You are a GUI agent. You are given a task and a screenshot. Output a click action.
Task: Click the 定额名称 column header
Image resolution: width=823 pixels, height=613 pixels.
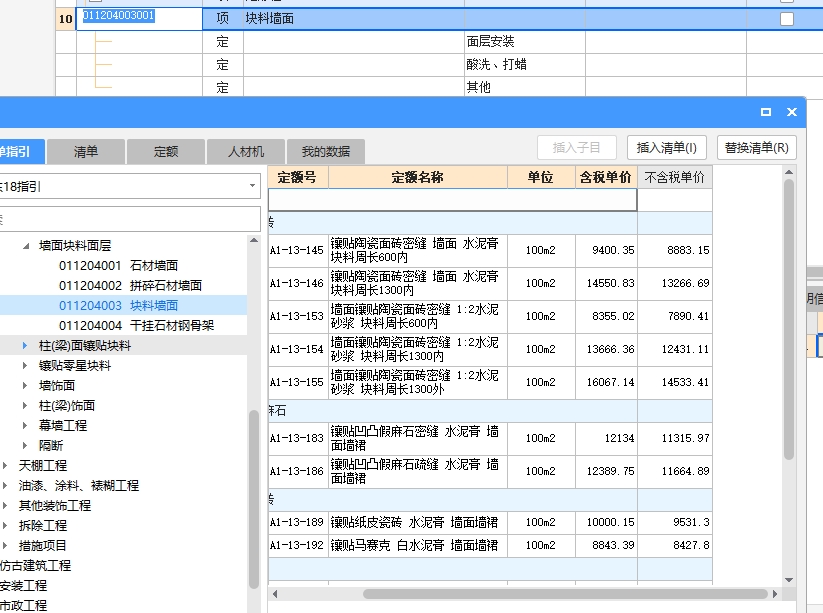(x=418, y=177)
